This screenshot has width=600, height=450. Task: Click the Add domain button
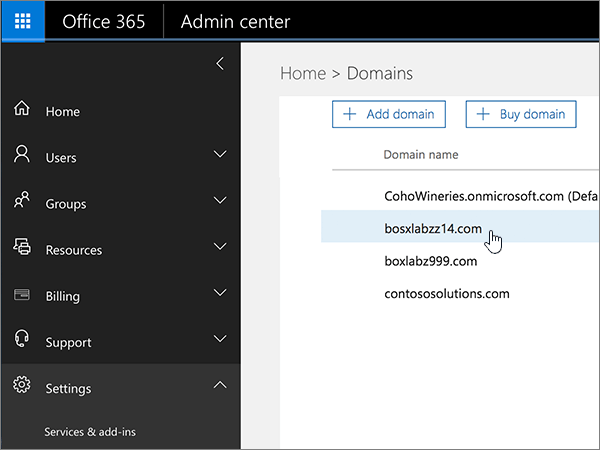pyautogui.click(x=389, y=114)
